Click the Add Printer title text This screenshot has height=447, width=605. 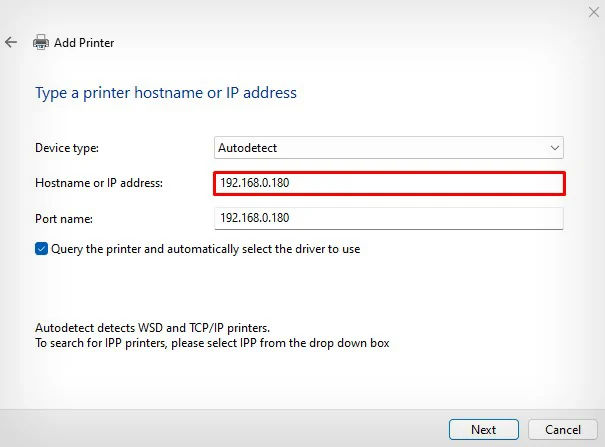click(x=84, y=43)
